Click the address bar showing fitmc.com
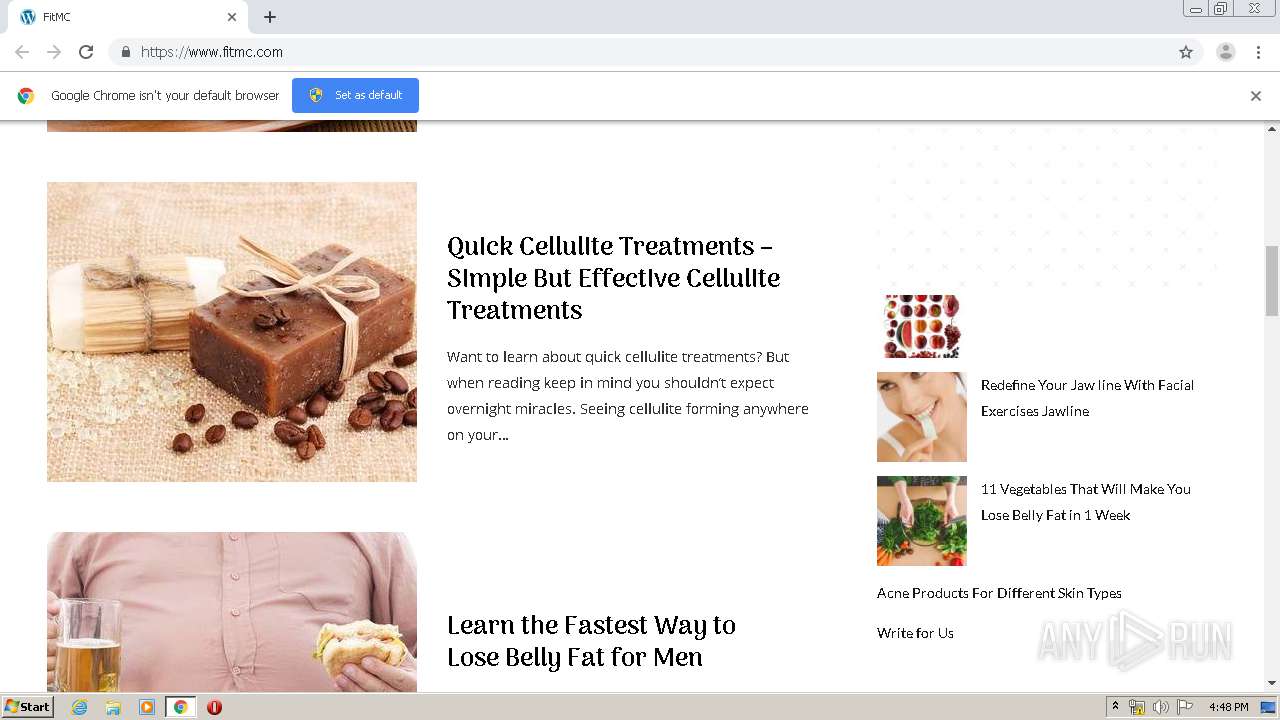The height and width of the screenshot is (720, 1280). (x=650, y=52)
